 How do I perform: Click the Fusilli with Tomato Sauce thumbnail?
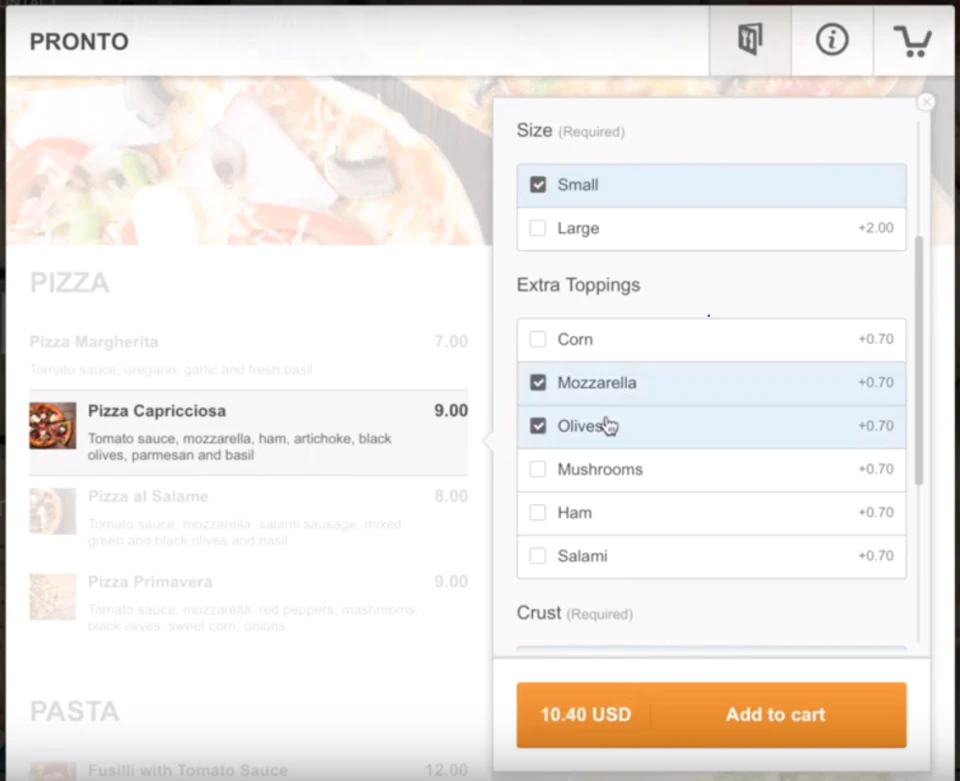52,771
